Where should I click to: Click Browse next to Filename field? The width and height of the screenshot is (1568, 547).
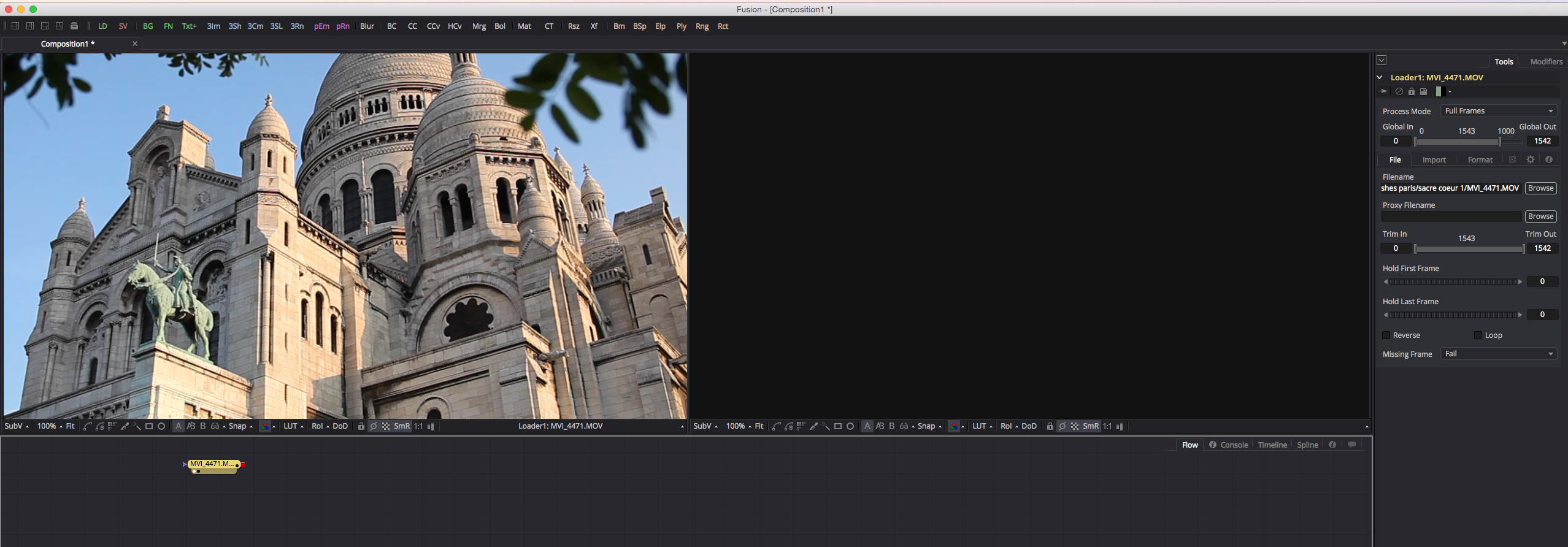tap(1540, 188)
